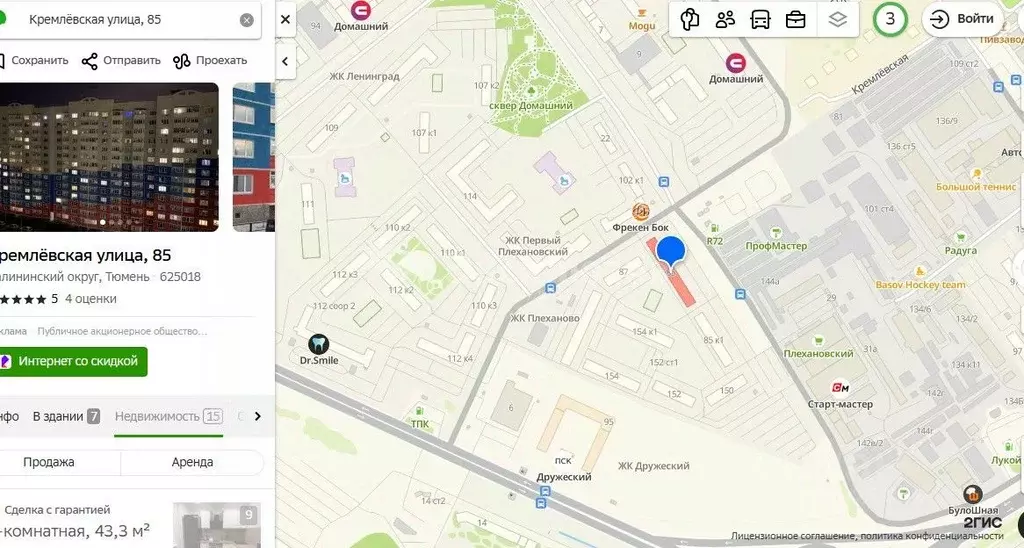Click the Большой теннис icon
Viewport: 1024px width, 548px height.
(x=977, y=174)
